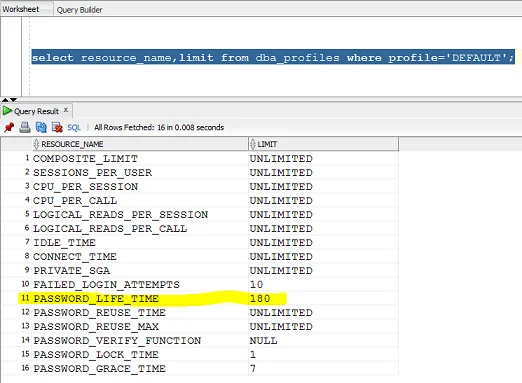This screenshot has height=383, width=522.
Task: Click the limit value 1 for PASSWORD_LOCK_TIME
Action: [253, 355]
